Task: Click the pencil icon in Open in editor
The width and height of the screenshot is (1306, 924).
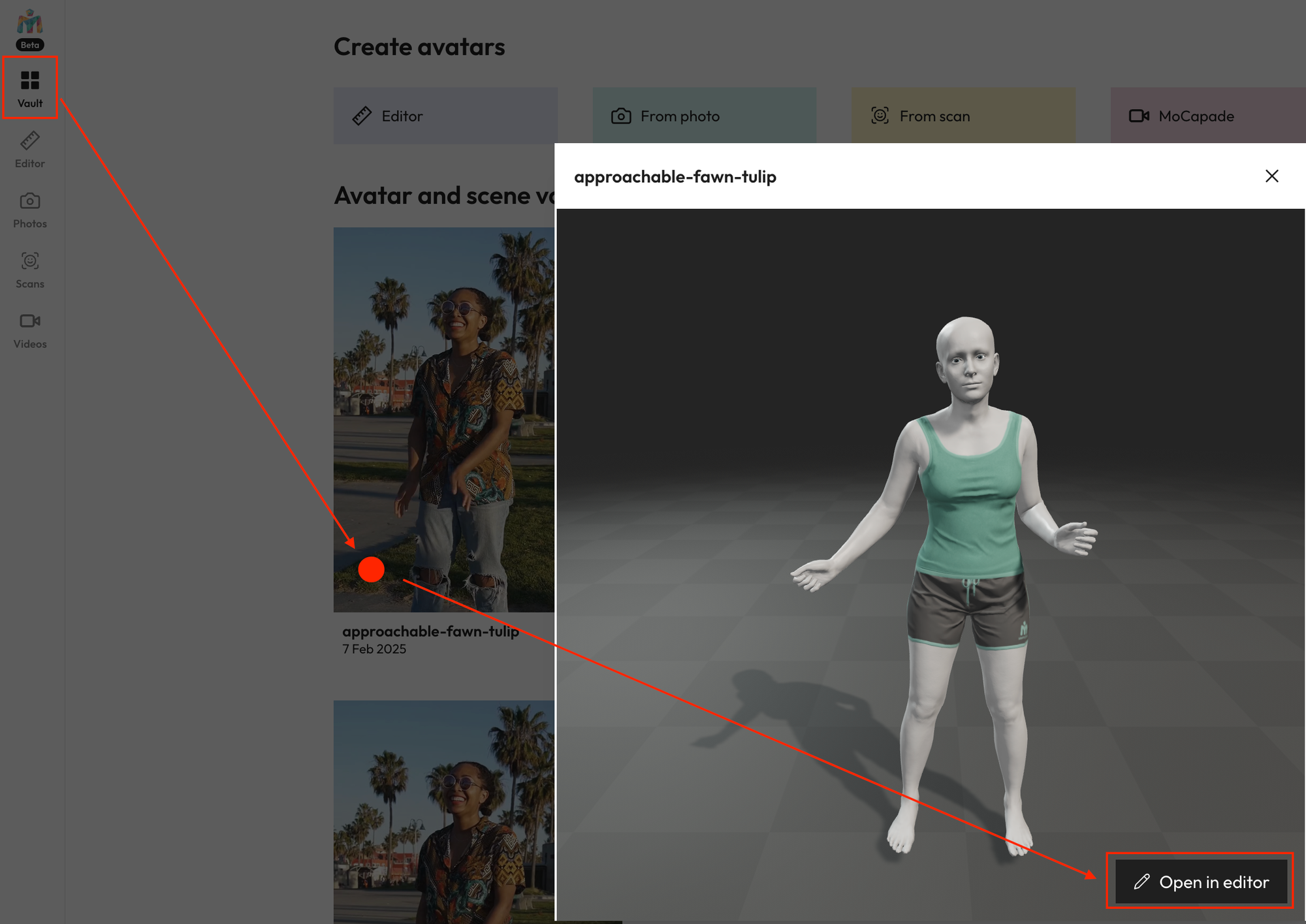Action: [x=1141, y=882]
